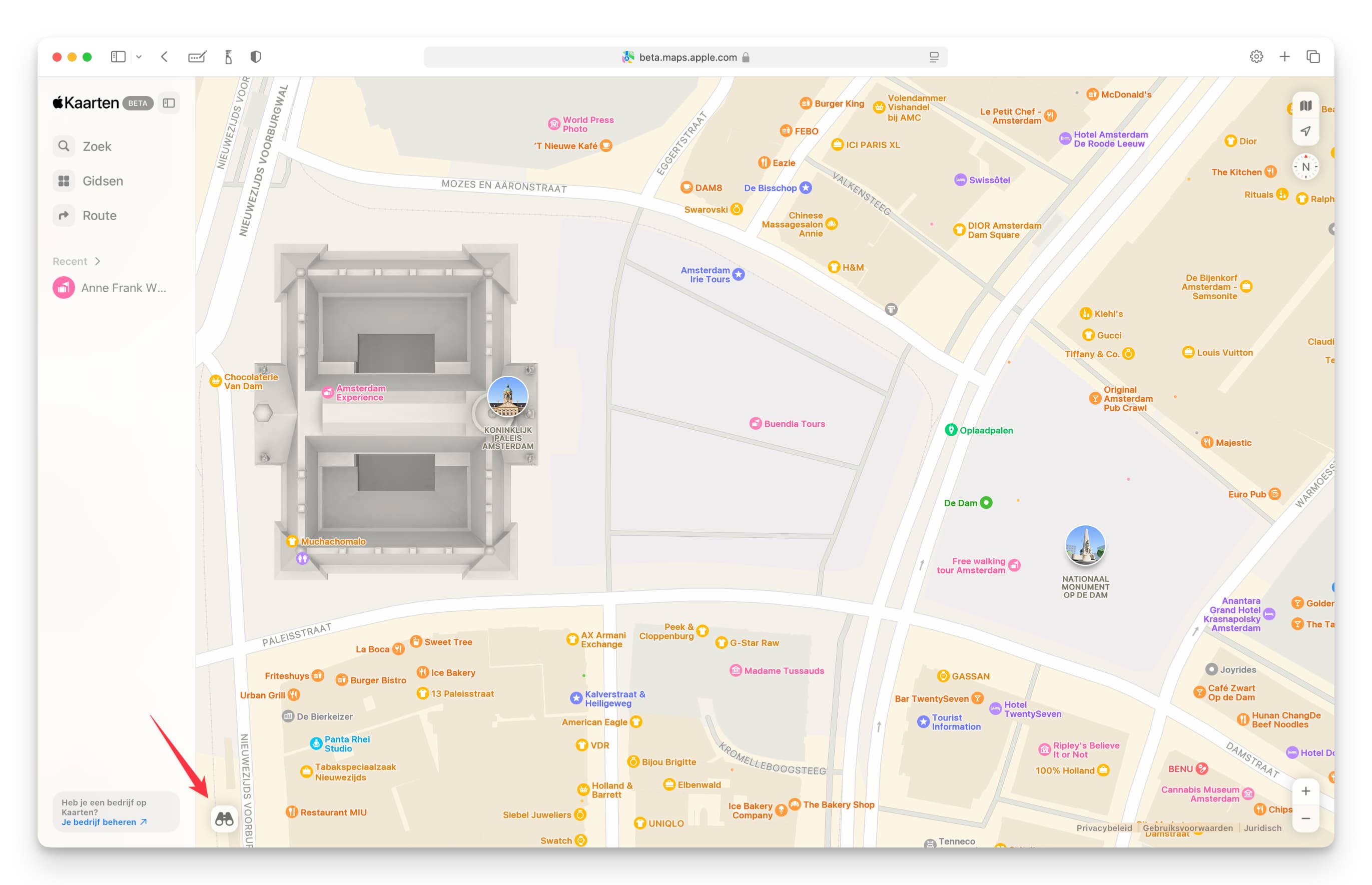The image size is (1372, 885).
Task: Click the current location arrow button
Action: click(x=1305, y=131)
